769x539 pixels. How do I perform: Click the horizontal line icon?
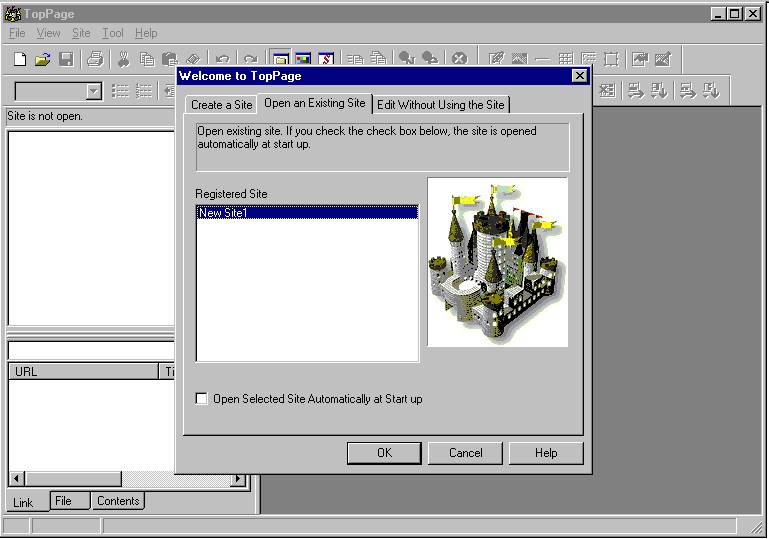point(542,59)
